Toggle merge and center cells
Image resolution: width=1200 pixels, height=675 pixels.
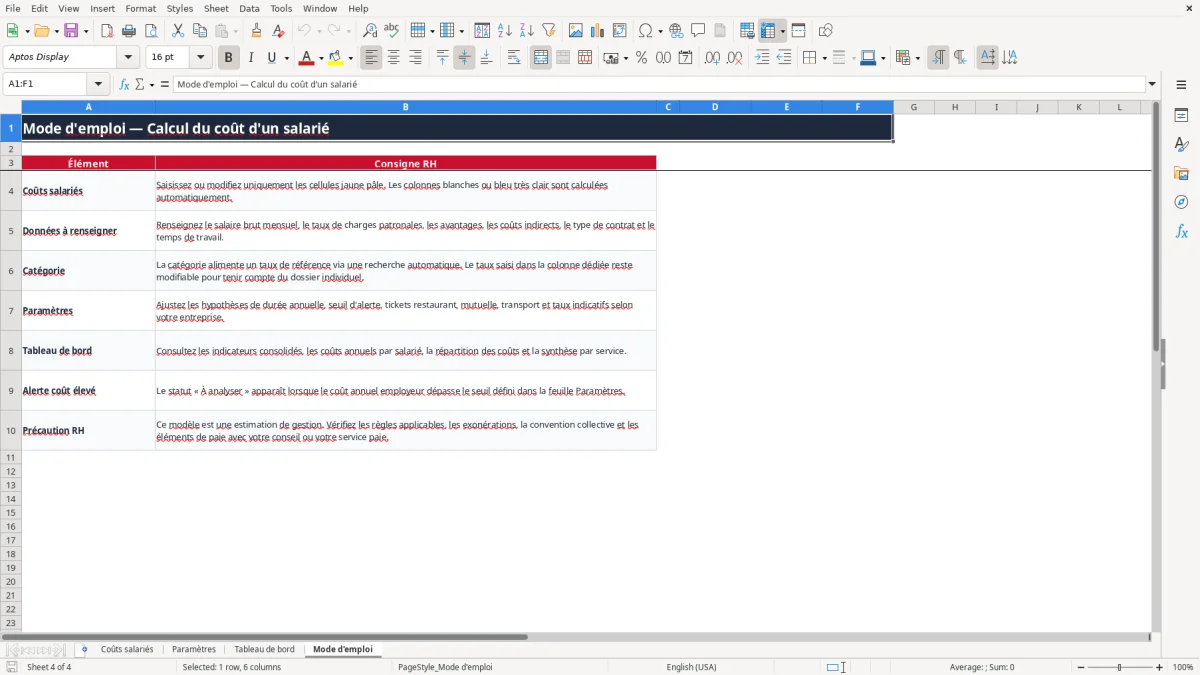tap(541, 58)
